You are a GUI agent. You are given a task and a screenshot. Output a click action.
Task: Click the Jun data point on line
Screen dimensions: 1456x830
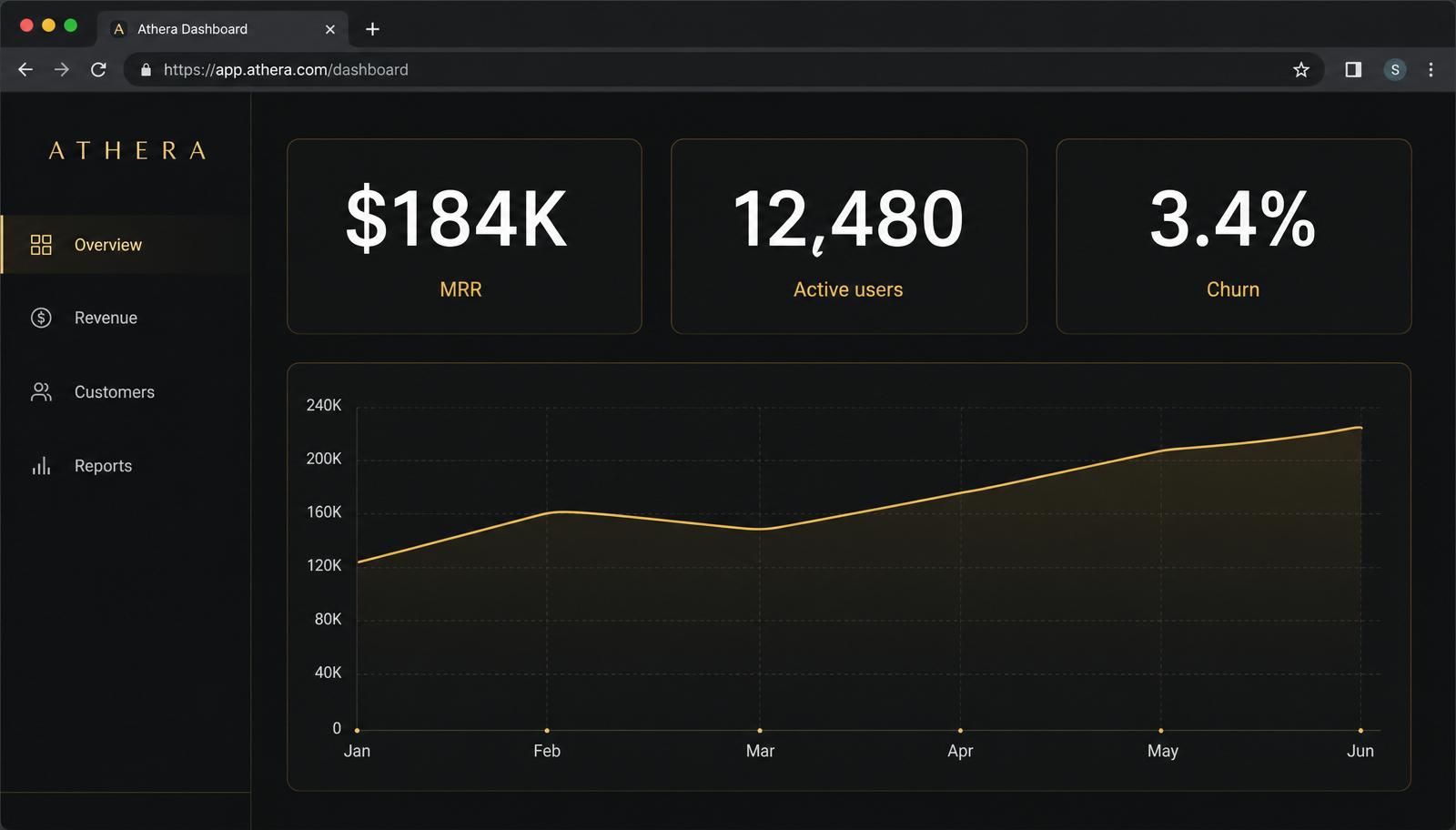[1360, 427]
